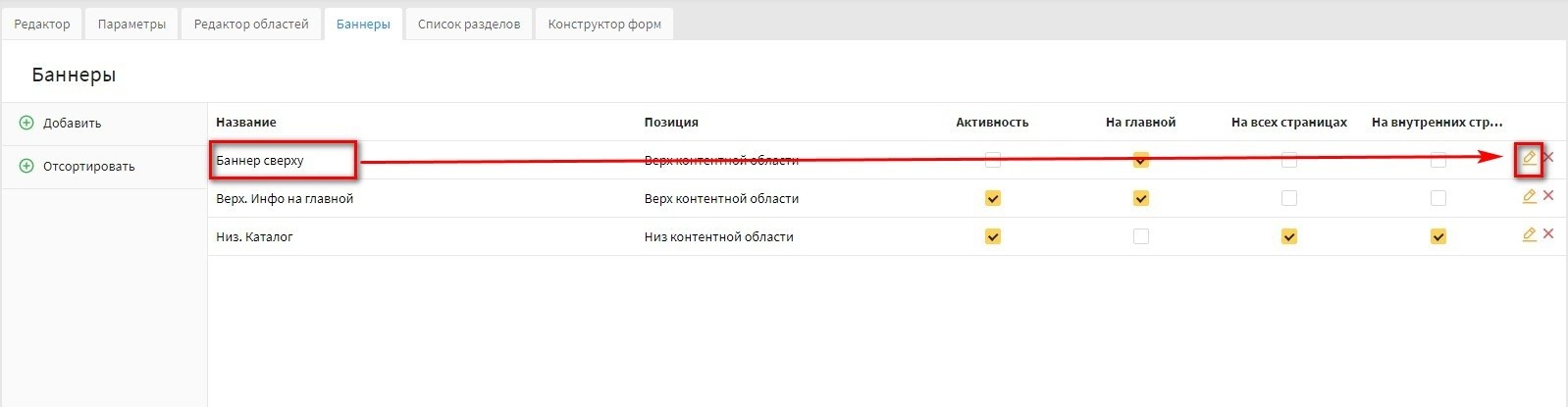1568x407 pixels.
Task: Remove the Верх. Инфо на главной banner
Action: 1548,196
